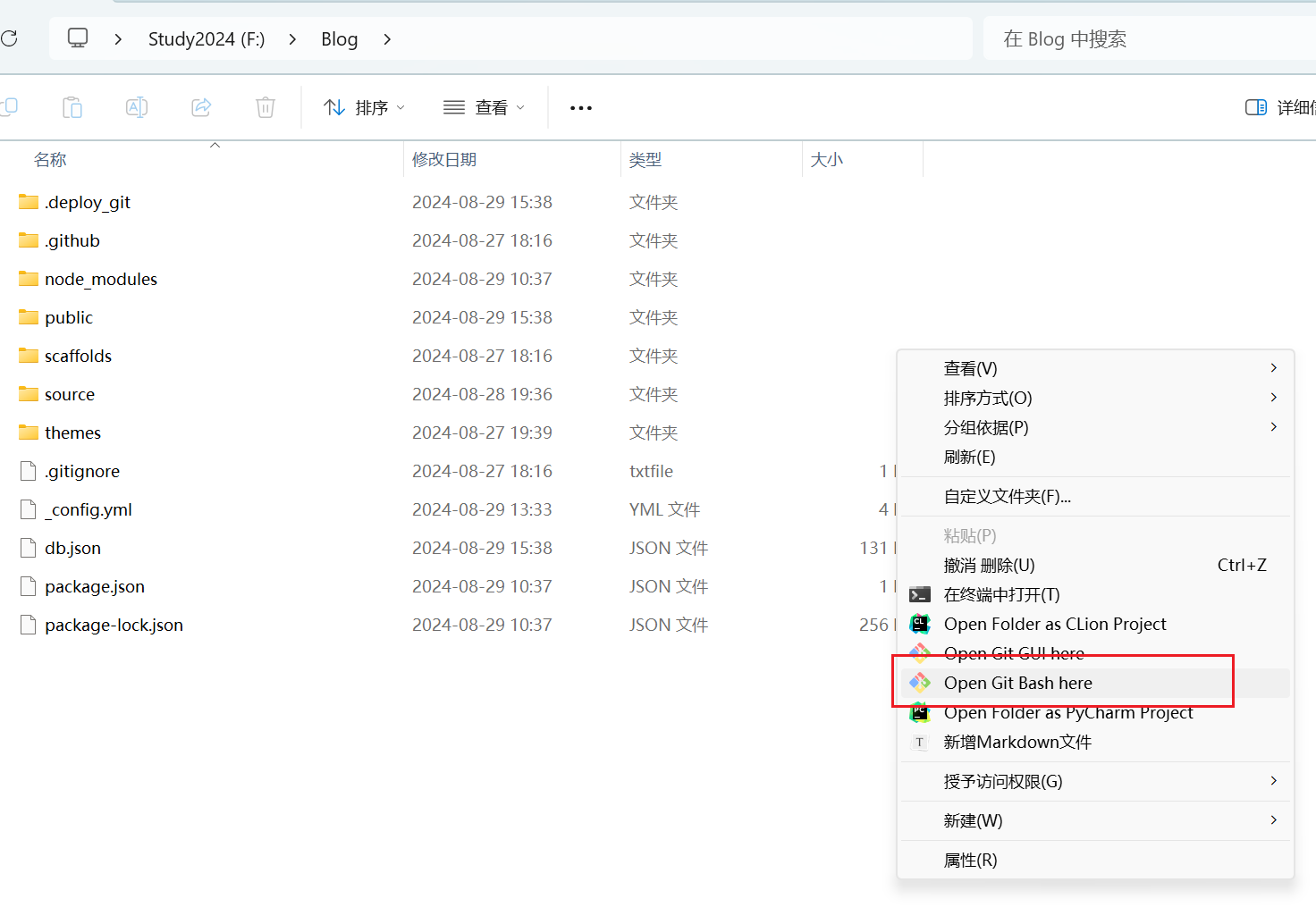Screen dimensions: 1316x924
Task: Click the 名称 column header
Action: (50, 160)
